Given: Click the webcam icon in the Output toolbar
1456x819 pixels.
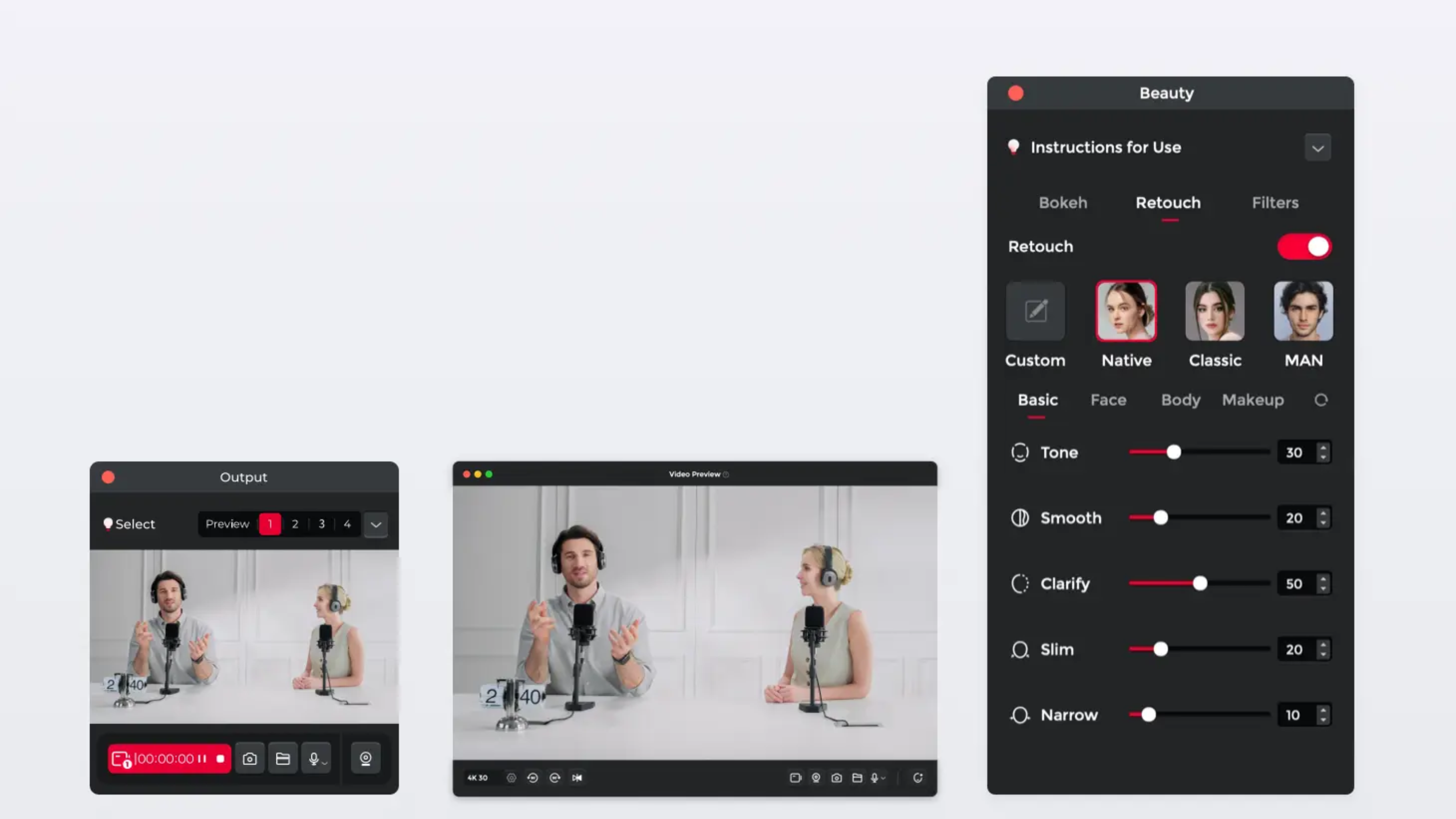Looking at the screenshot, I should point(366,758).
